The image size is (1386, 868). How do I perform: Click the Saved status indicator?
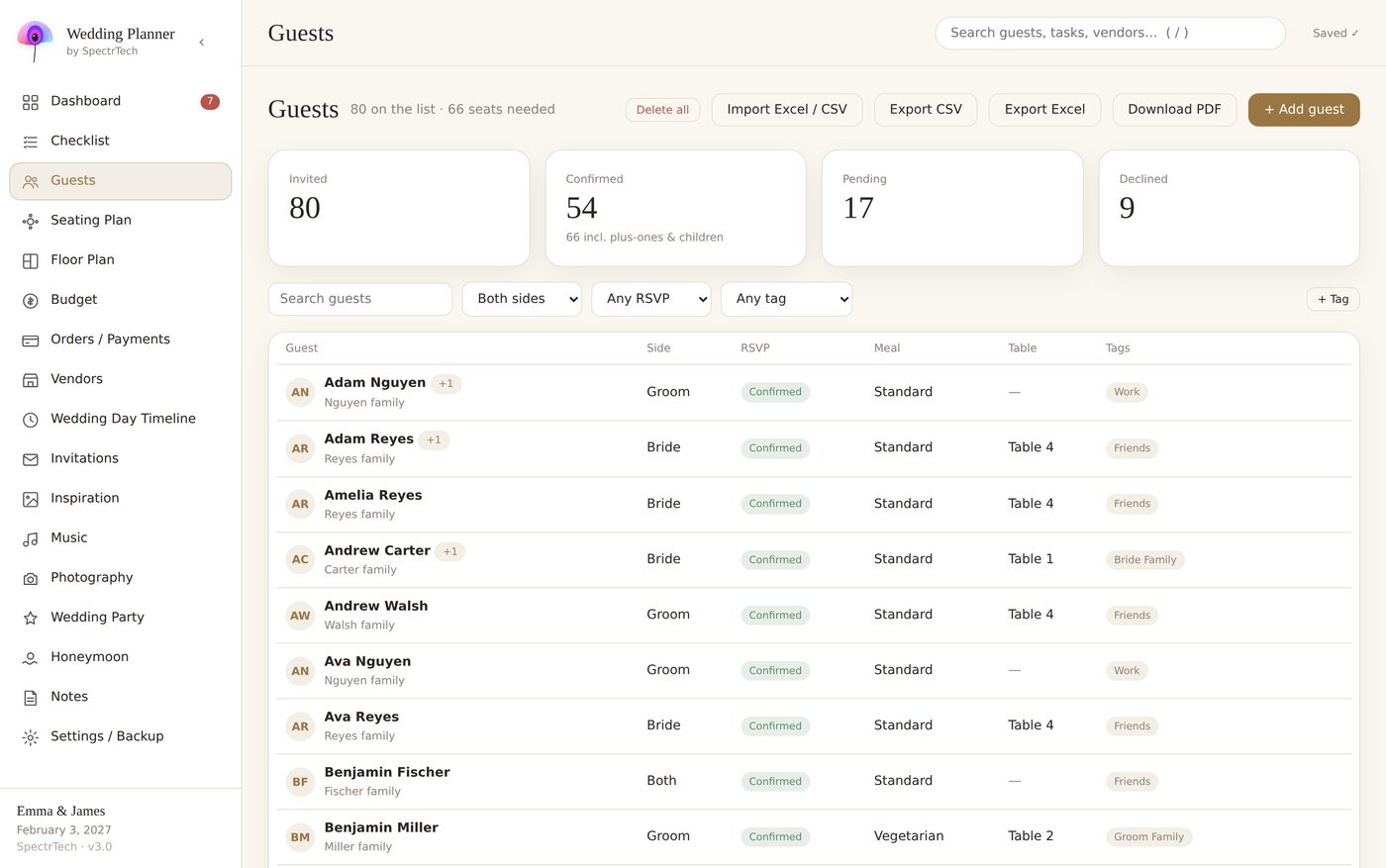(1336, 33)
